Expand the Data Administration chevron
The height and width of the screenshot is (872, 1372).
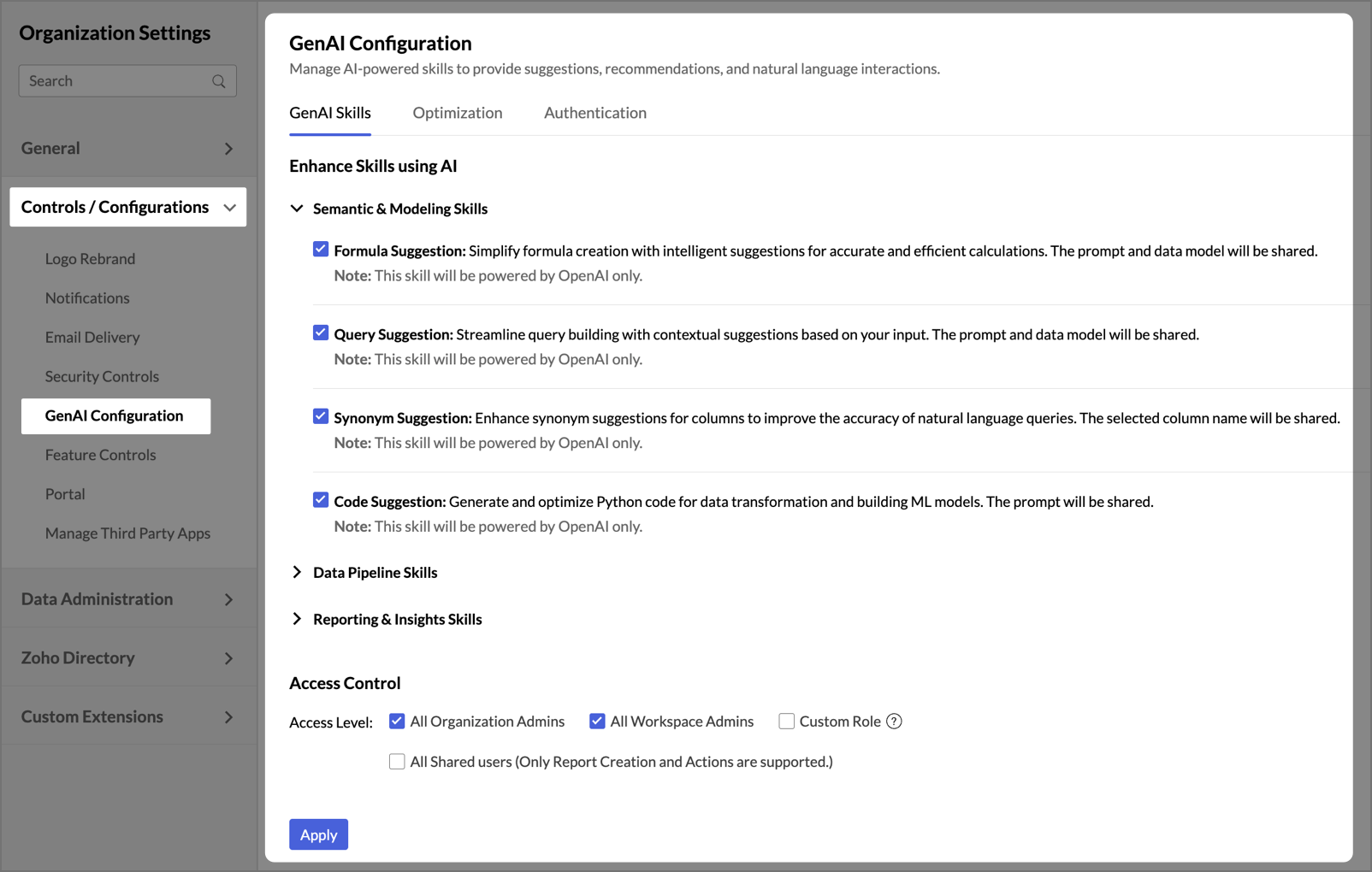click(228, 599)
